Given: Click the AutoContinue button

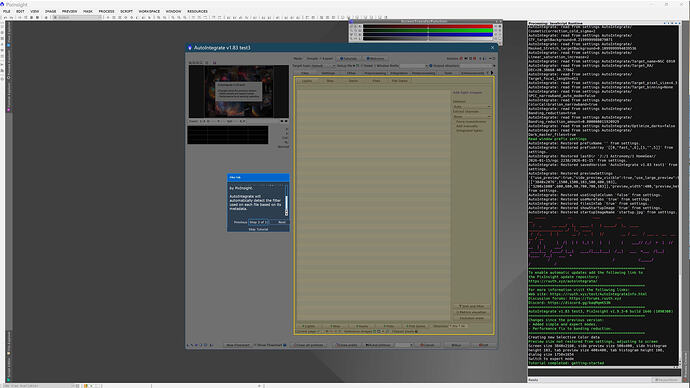Looking at the screenshot, I should point(378,345).
